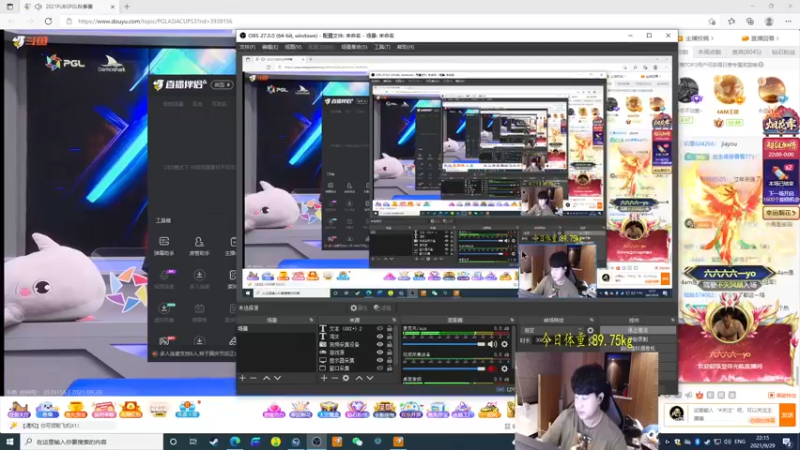Reload the page in Edge browser
The height and width of the screenshot is (450, 800).
point(48,21)
